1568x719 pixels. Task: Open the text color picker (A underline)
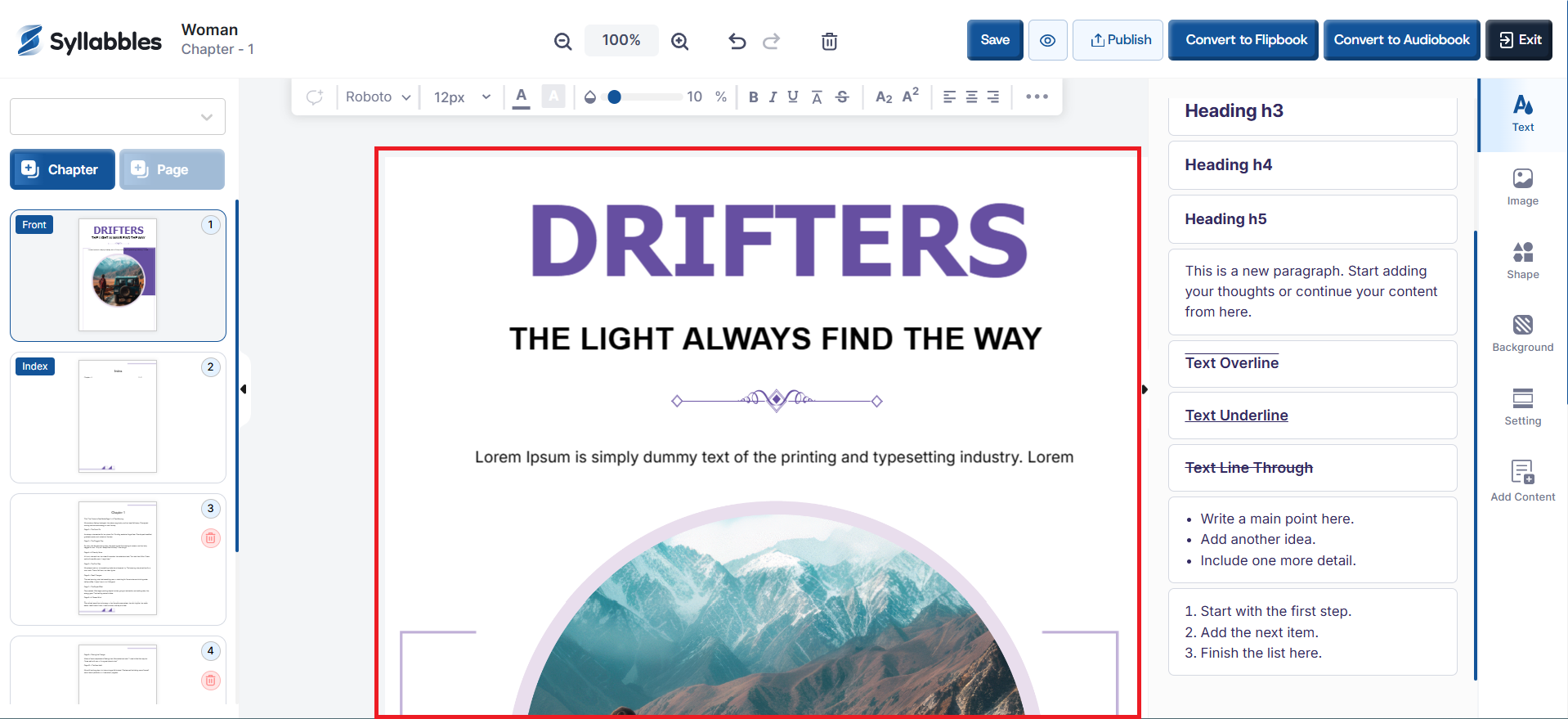pos(521,97)
